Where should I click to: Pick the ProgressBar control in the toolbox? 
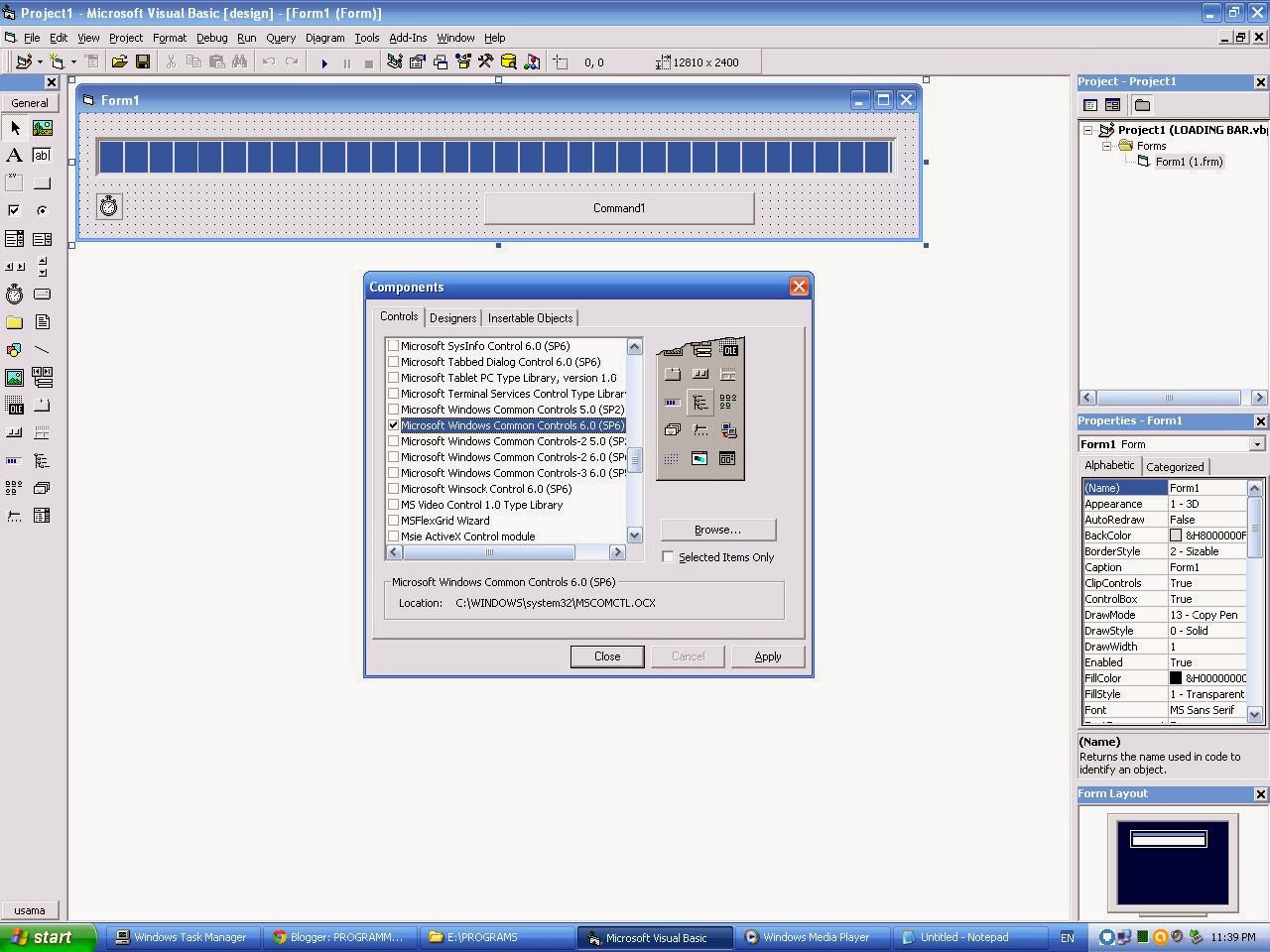pos(14,461)
